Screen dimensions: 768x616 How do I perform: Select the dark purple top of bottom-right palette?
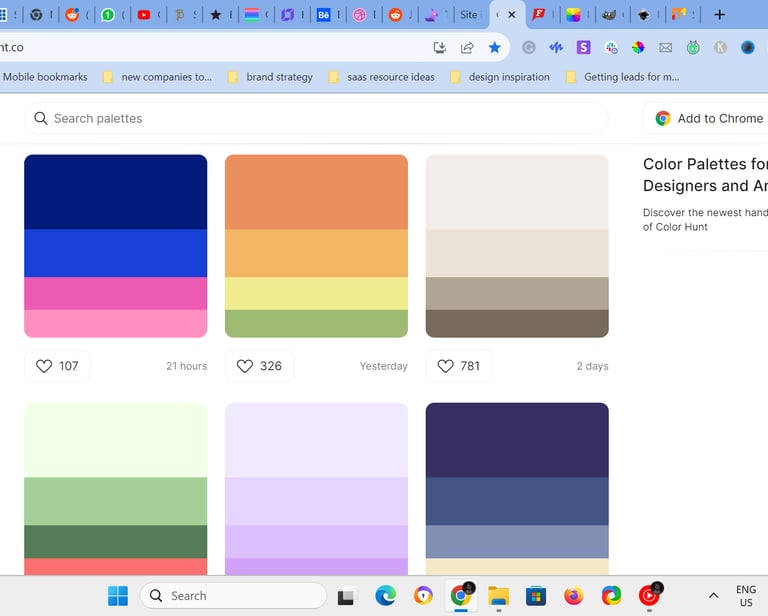517,440
